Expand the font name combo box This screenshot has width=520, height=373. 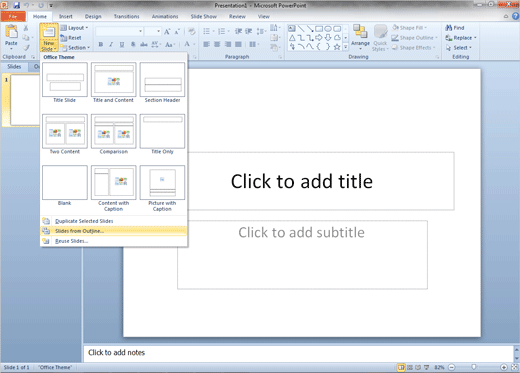point(141,31)
